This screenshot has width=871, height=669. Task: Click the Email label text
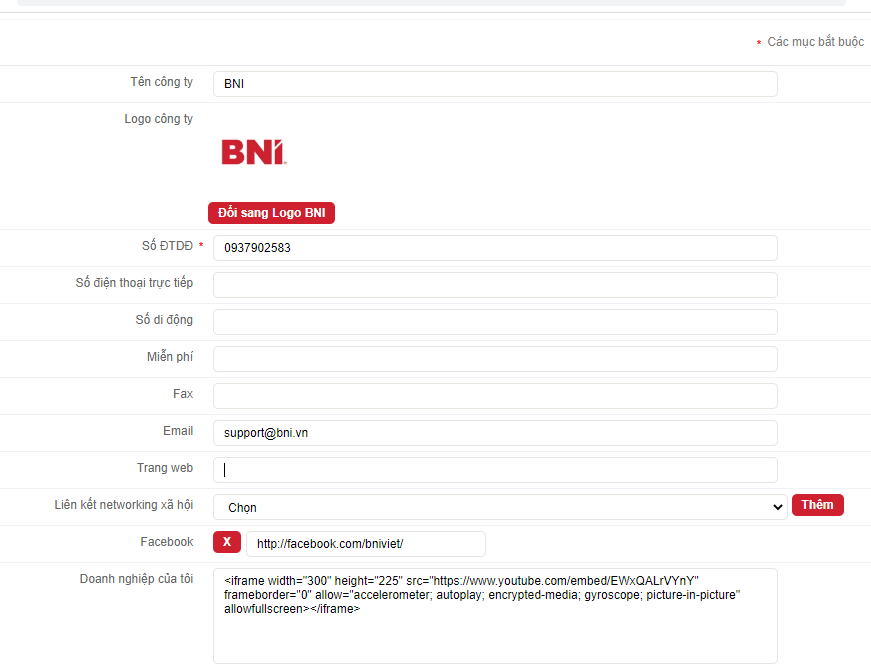click(178, 431)
